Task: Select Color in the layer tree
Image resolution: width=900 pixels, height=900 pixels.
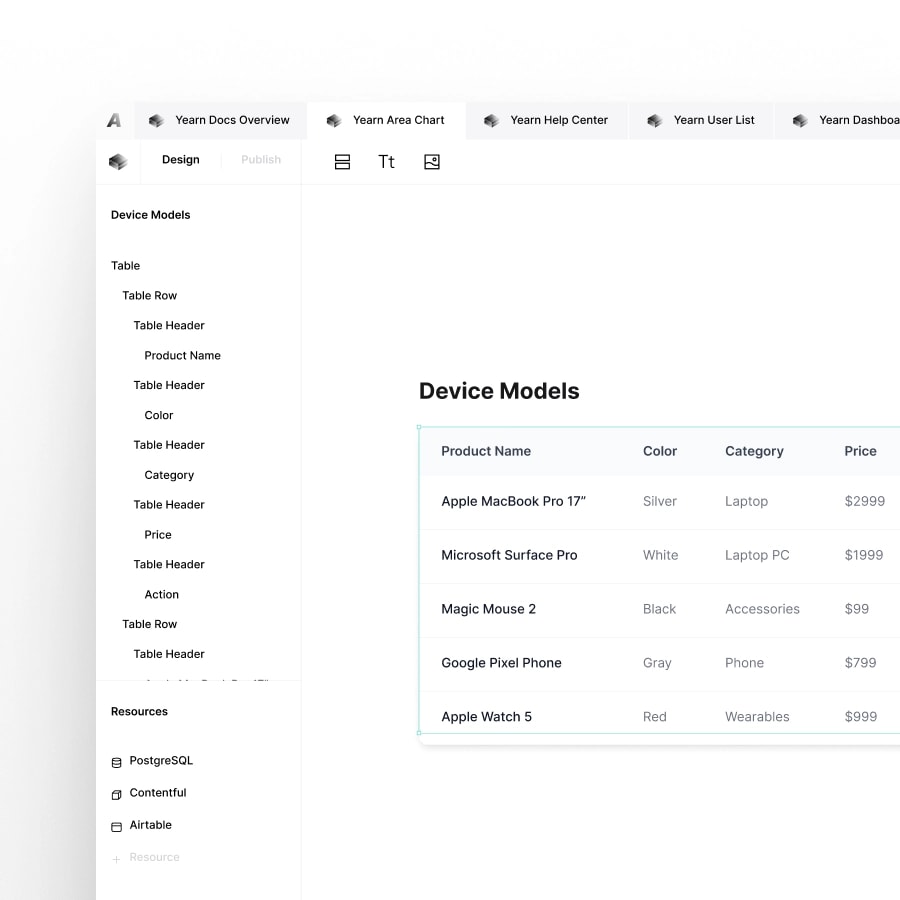Action: pyautogui.click(x=158, y=415)
